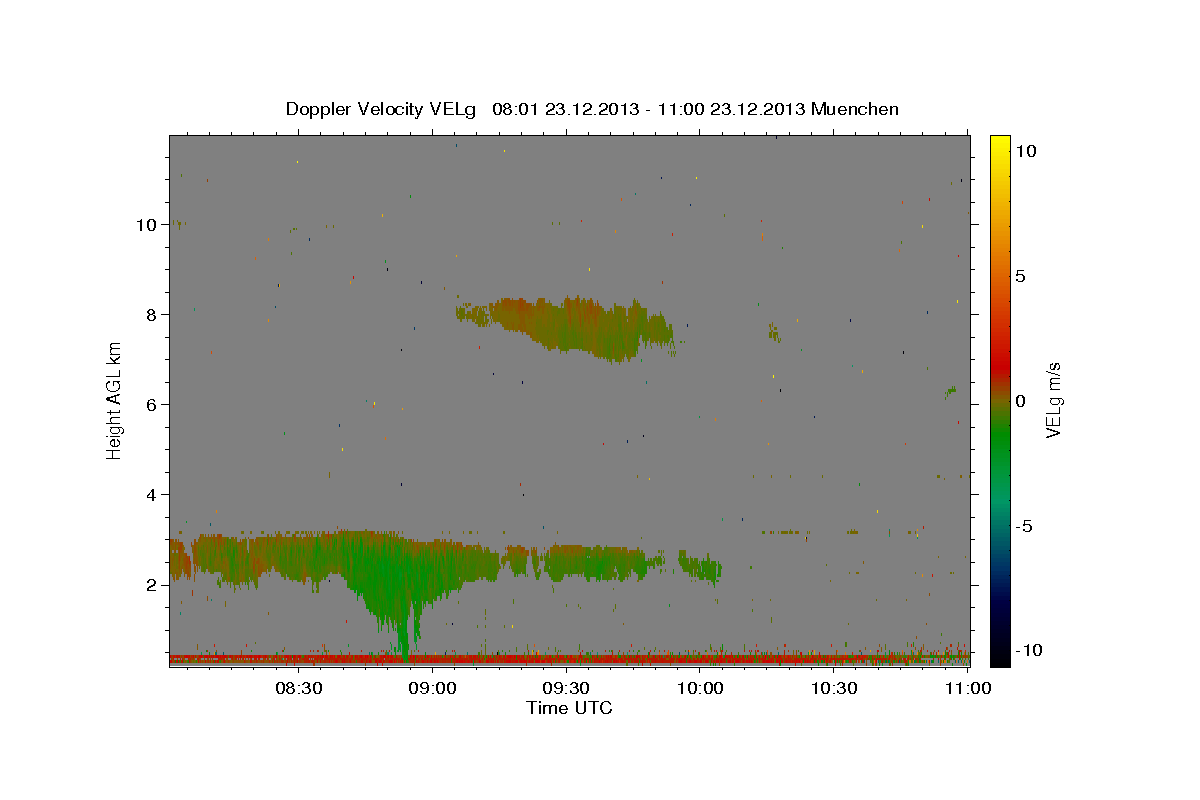Click the 'VELg m/s' colorbar label

tap(1052, 401)
